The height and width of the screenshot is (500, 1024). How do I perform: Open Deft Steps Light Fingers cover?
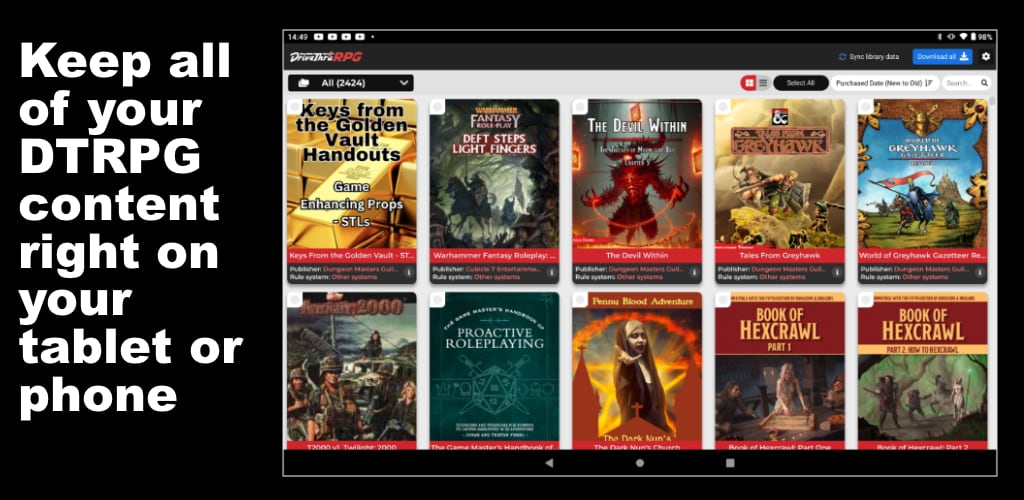tap(494, 174)
